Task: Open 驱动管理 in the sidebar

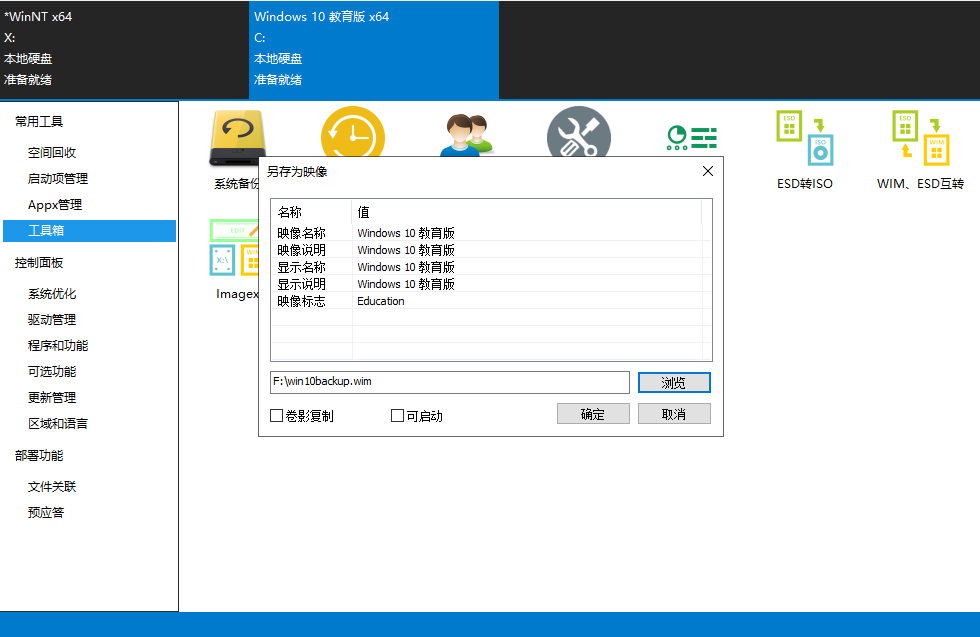Action: pyautogui.click(x=52, y=320)
